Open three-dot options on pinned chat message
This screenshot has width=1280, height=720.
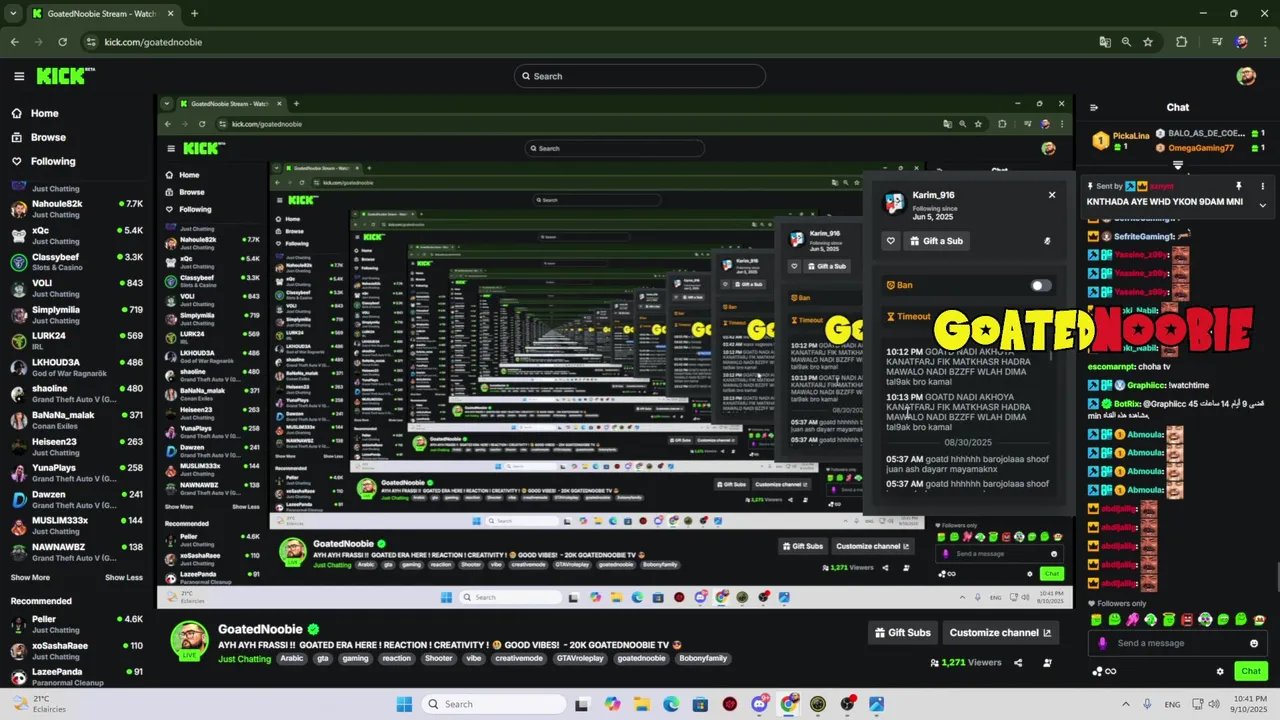click(x=1262, y=186)
